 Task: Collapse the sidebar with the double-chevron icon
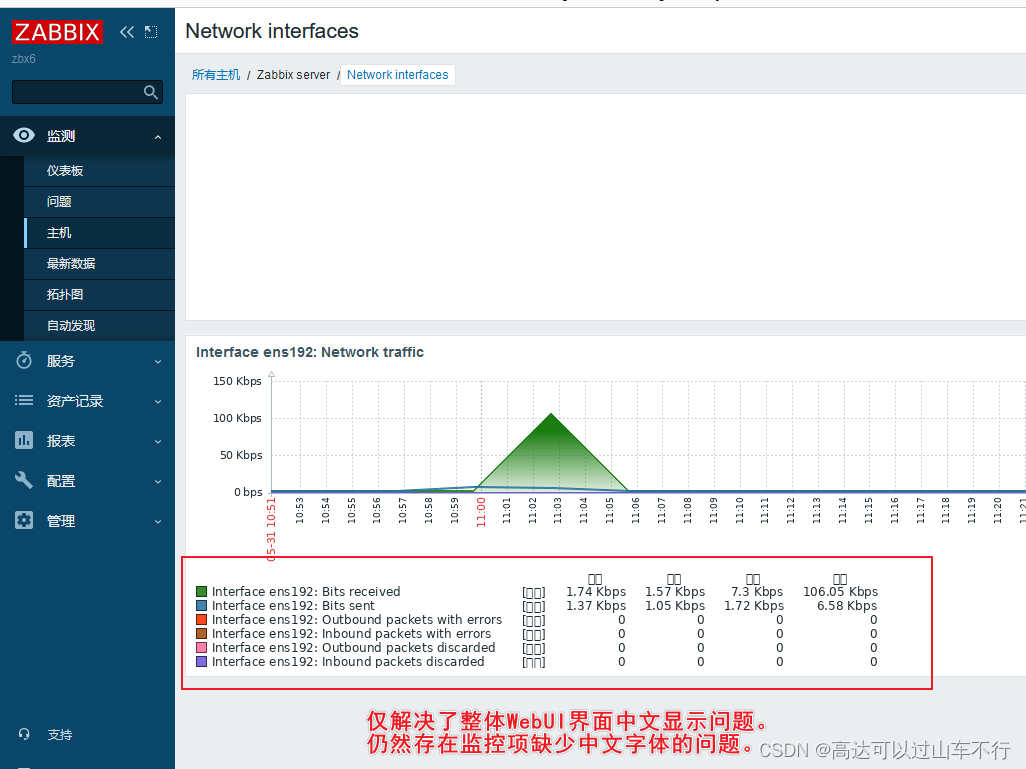(126, 31)
